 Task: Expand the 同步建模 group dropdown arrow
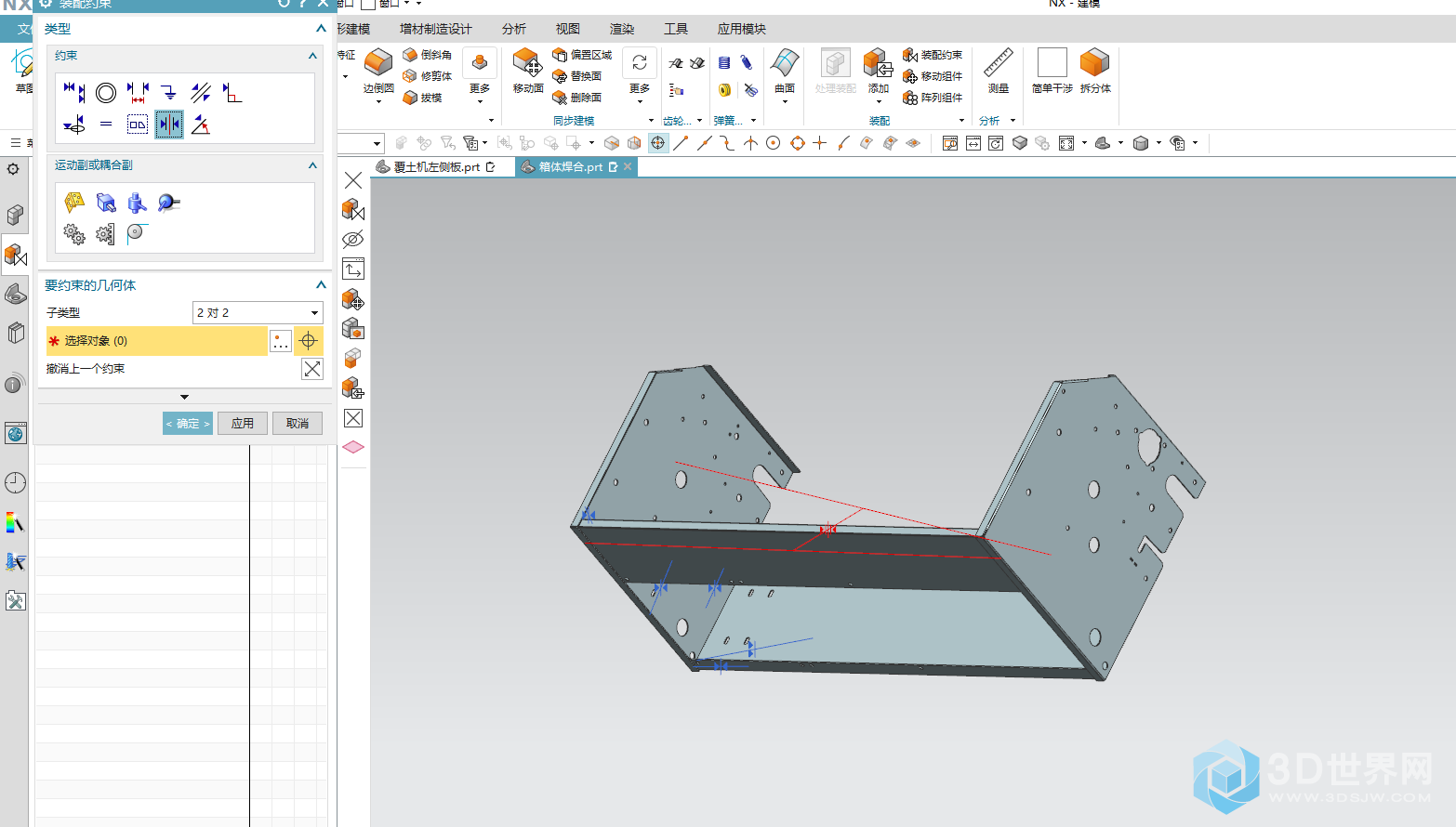651,121
